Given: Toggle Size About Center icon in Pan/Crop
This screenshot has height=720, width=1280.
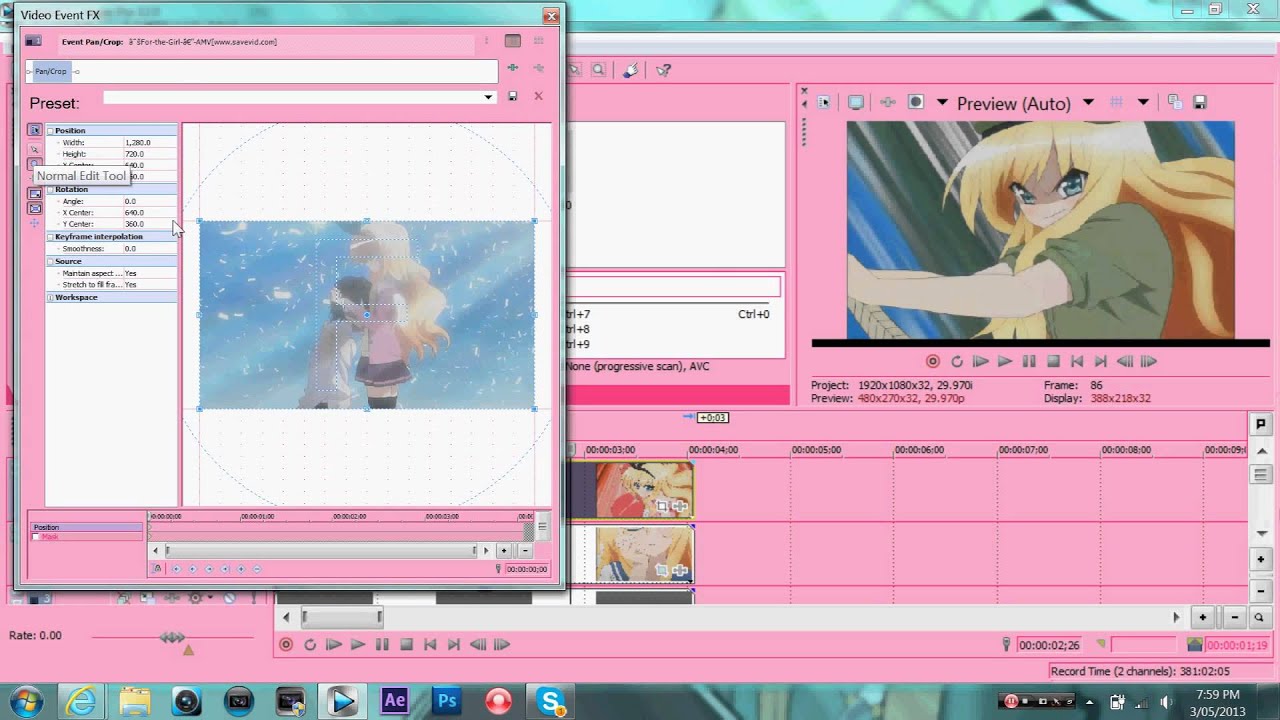Looking at the screenshot, I should [x=34, y=208].
